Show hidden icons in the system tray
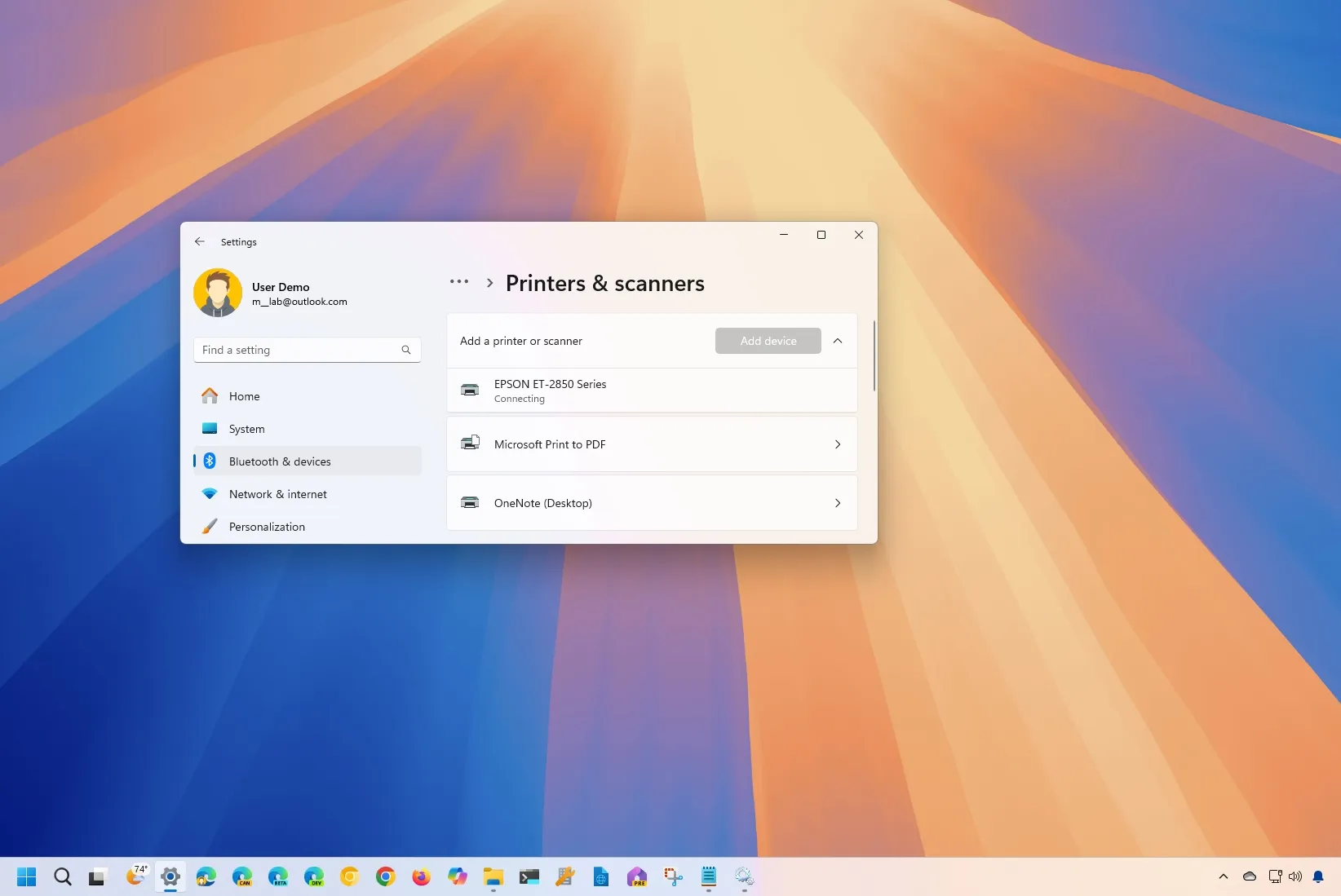Image resolution: width=1341 pixels, height=896 pixels. click(x=1223, y=876)
